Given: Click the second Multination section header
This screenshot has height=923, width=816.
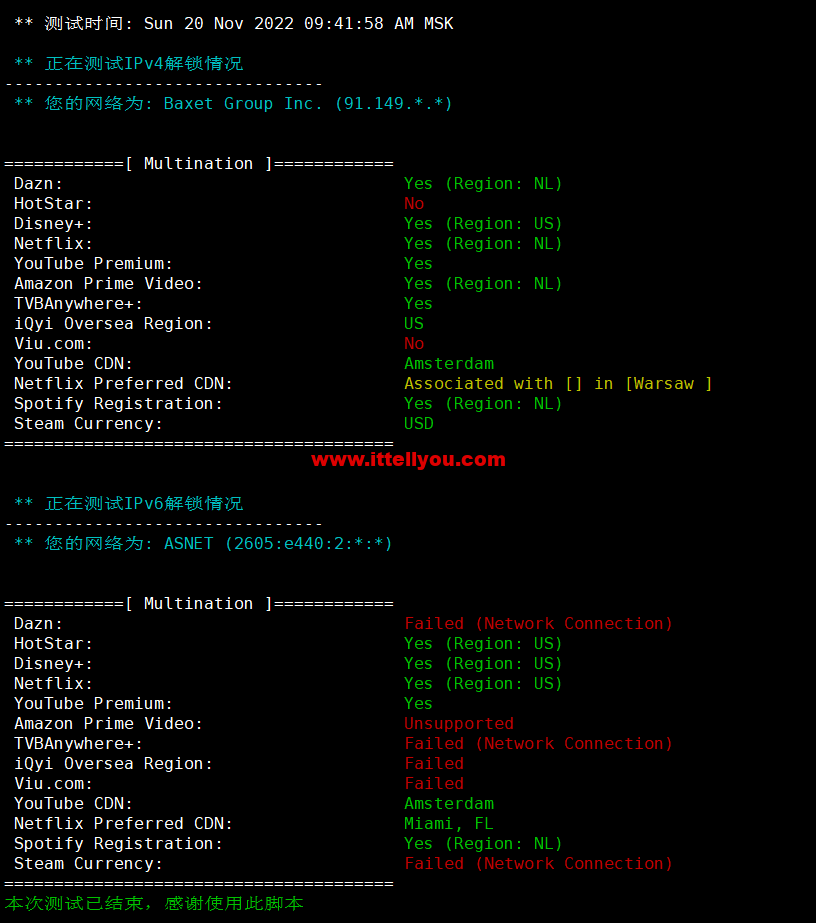Looking at the screenshot, I should [x=199, y=603].
